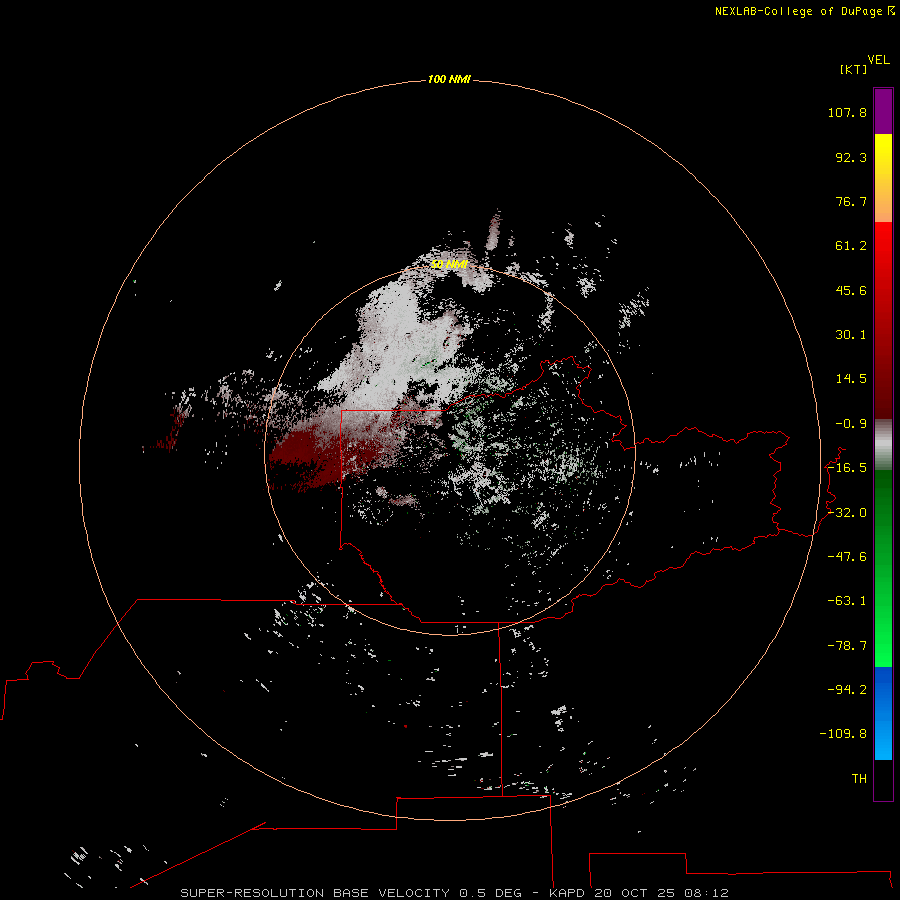Click the -32.0 velocity scale value

point(847,513)
